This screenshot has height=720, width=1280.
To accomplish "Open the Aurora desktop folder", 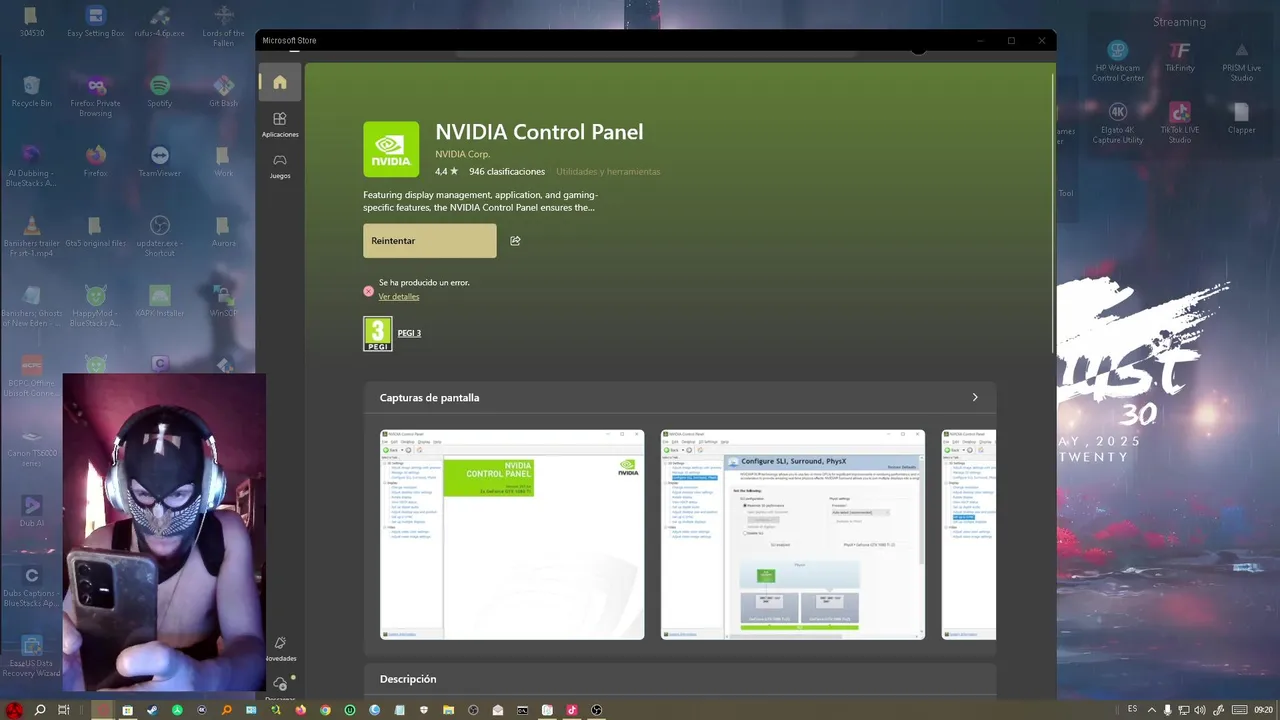I will [224, 231].
